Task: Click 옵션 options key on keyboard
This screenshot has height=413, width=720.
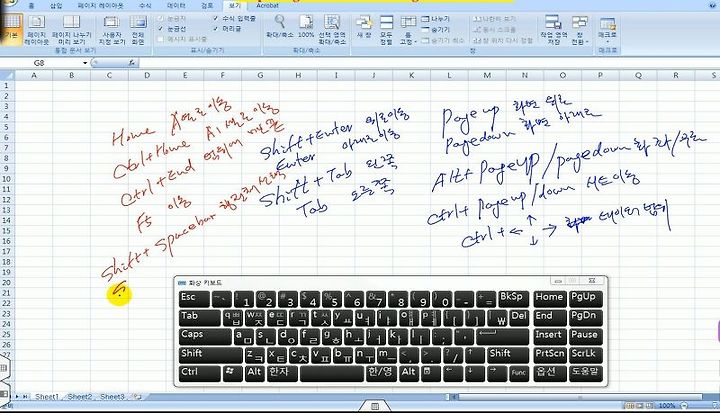Action: [549, 373]
